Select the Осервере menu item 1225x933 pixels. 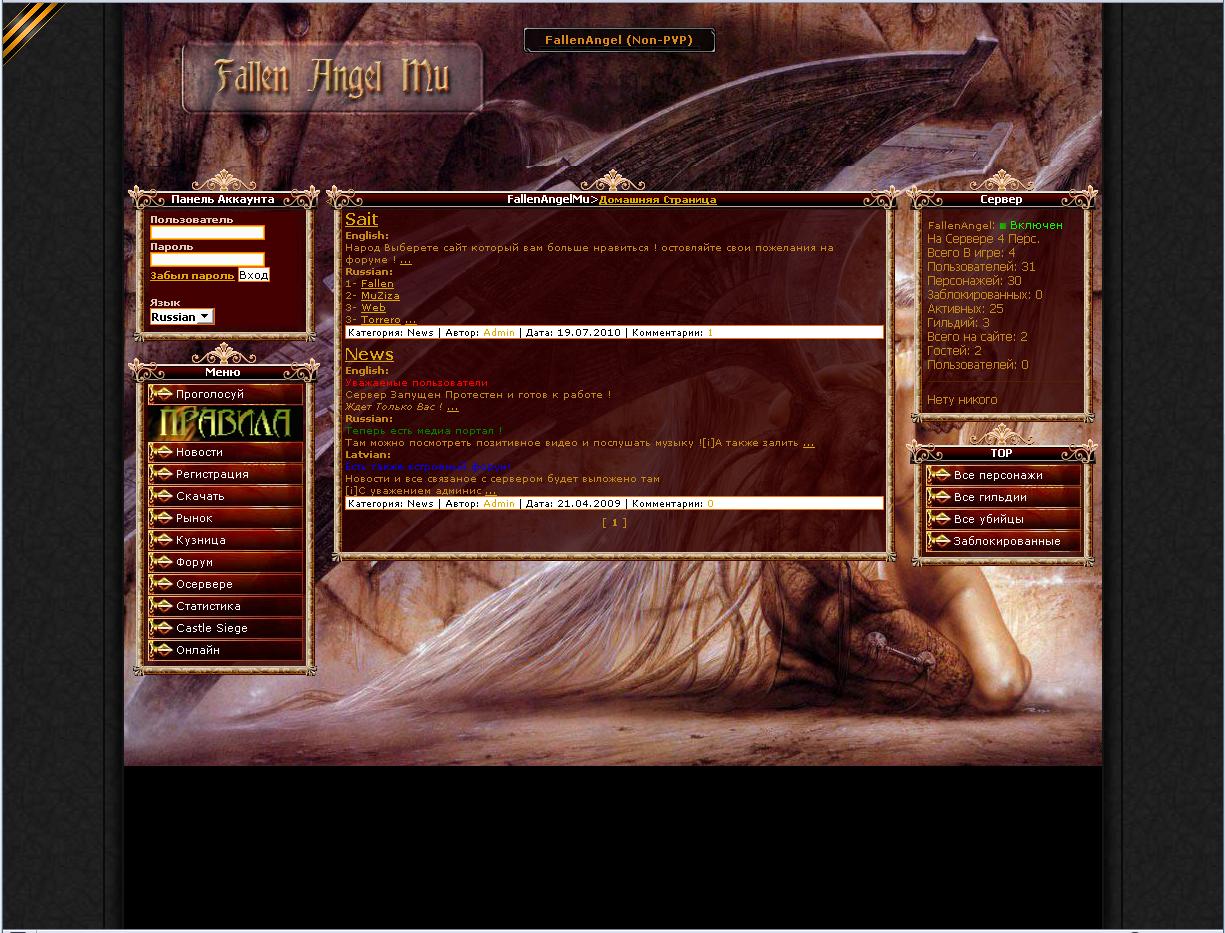[x=225, y=584]
